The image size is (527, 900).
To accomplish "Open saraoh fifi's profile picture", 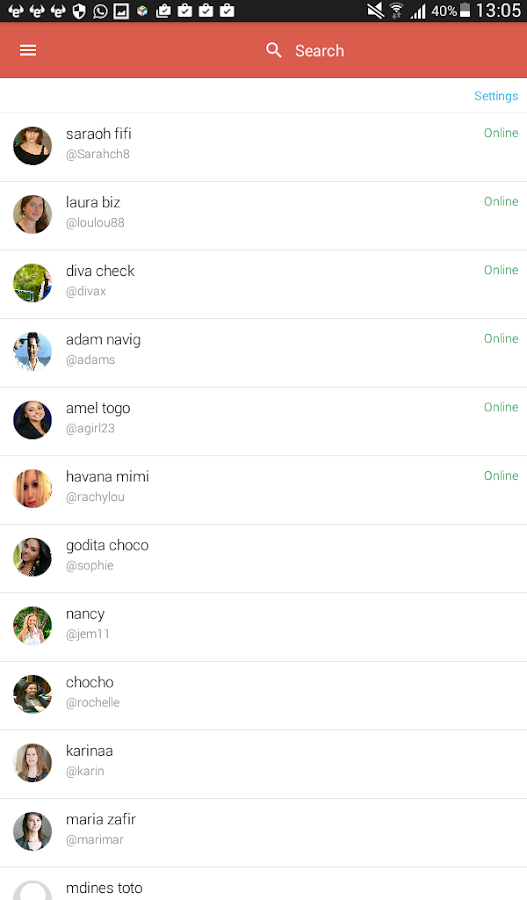I will (x=33, y=146).
